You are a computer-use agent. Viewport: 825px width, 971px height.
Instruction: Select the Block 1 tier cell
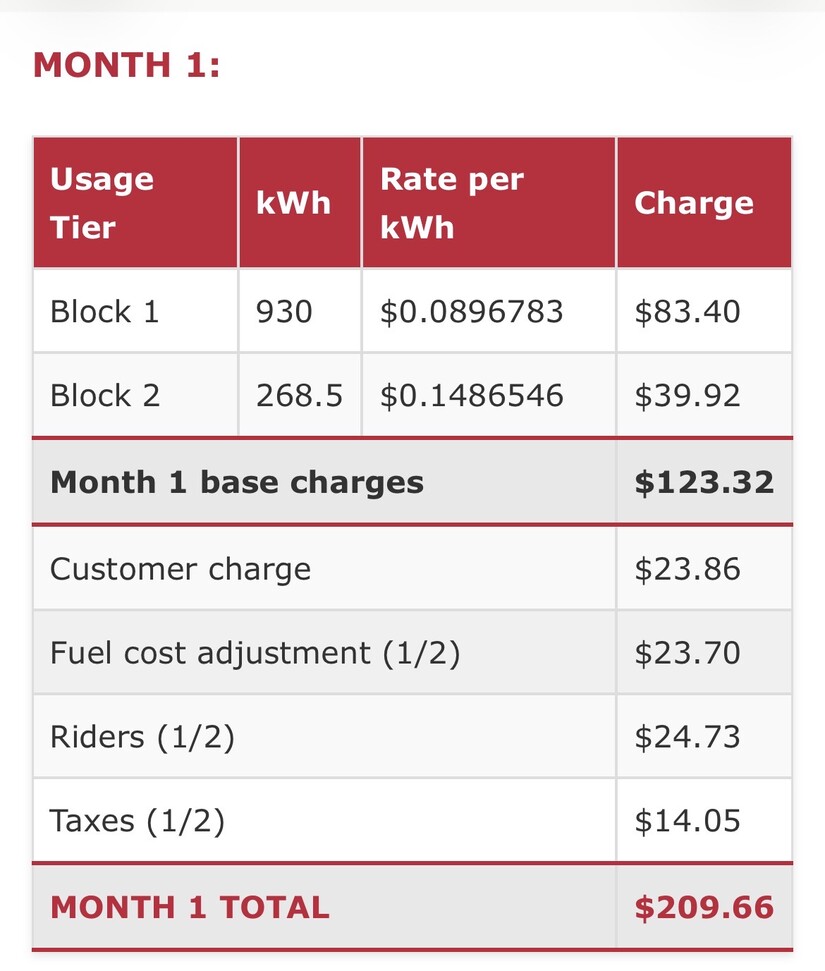click(x=136, y=311)
